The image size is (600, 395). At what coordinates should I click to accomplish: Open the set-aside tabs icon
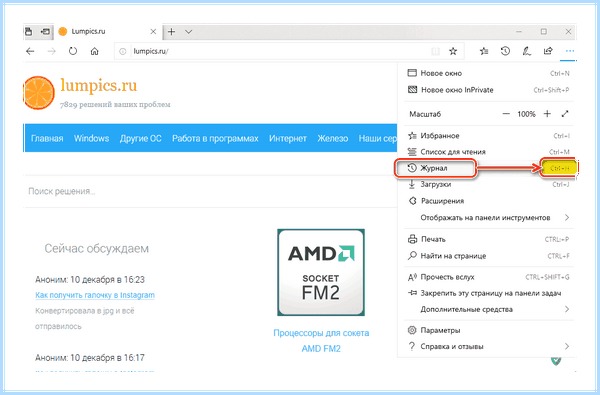tap(29, 31)
